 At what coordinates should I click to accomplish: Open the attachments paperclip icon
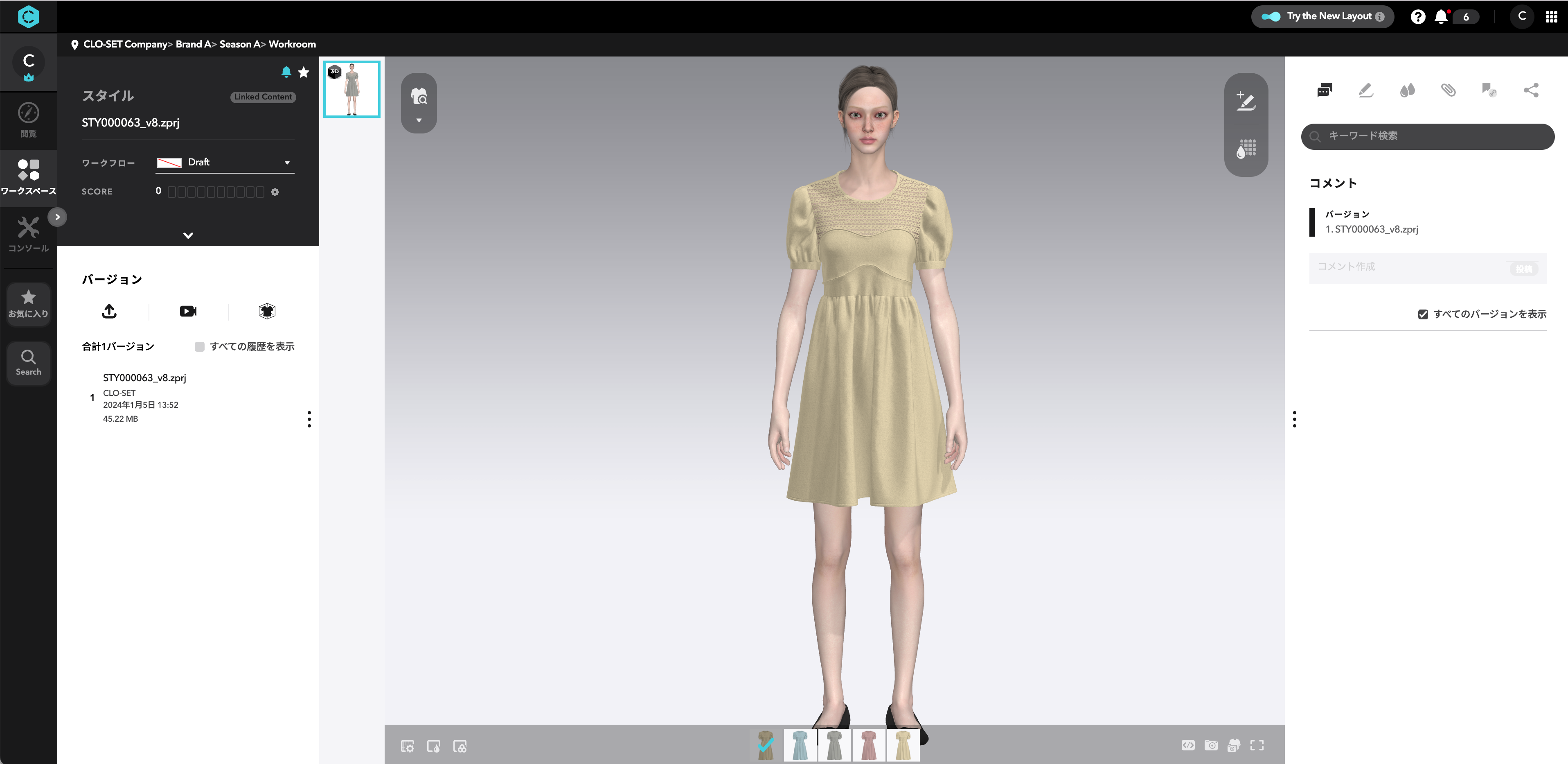pyautogui.click(x=1449, y=90)
